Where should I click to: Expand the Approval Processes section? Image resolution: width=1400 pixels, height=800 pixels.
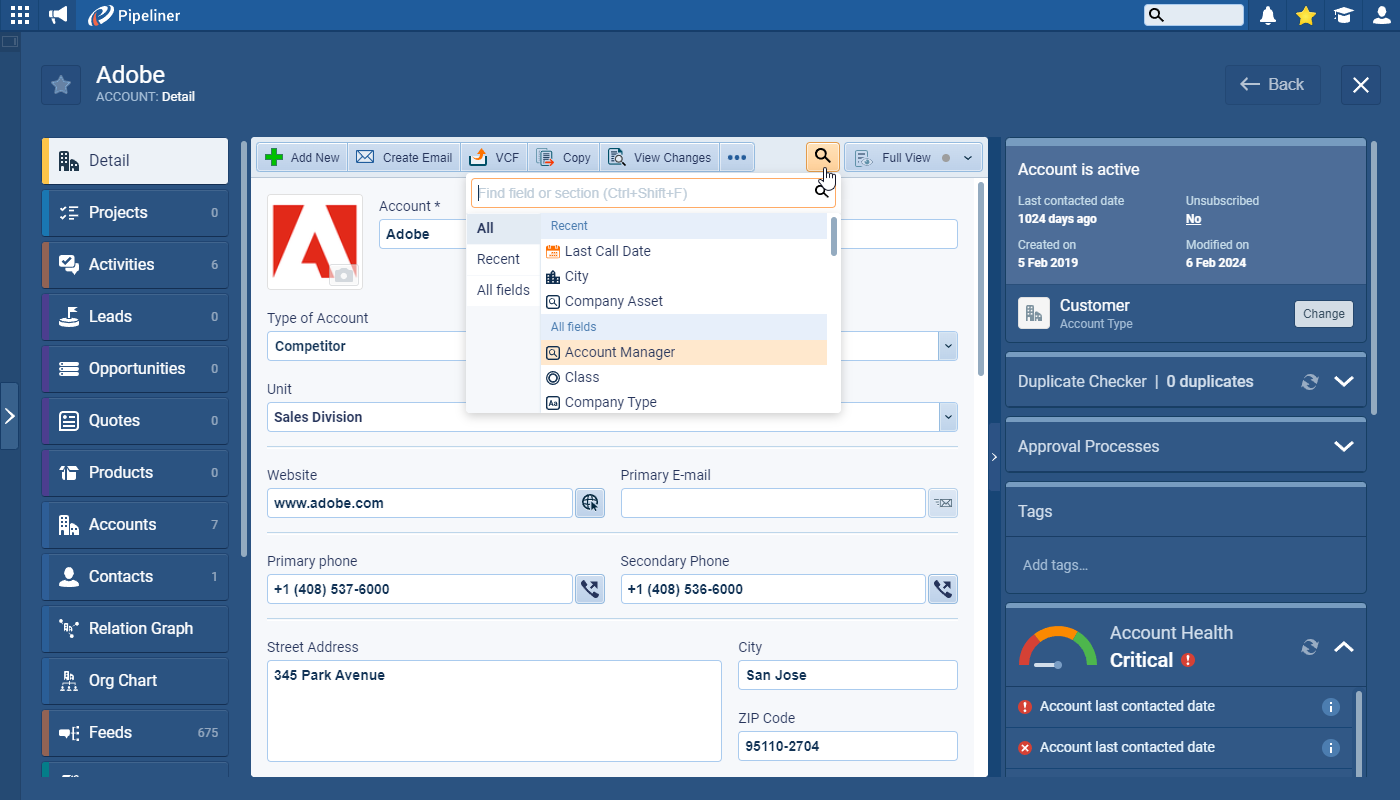coord(1343,447)
